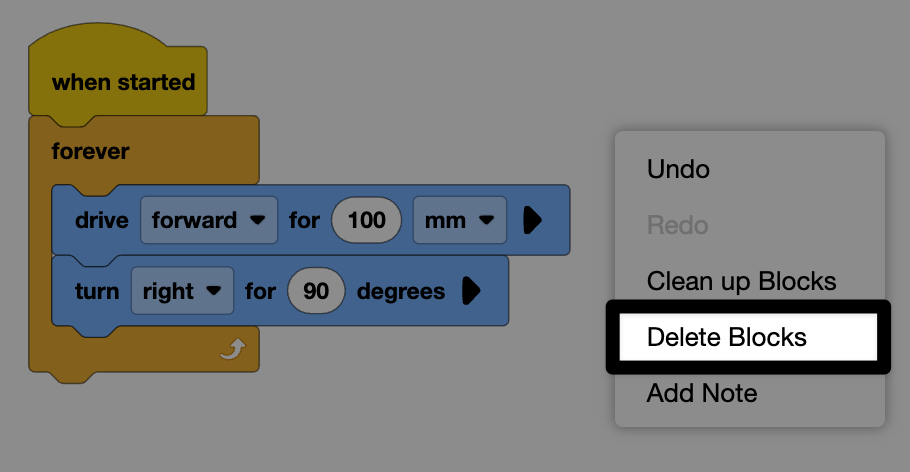The image size is (910, 472).
Task: Open the "forward" direction dropdown
Action: pos(208,220)
